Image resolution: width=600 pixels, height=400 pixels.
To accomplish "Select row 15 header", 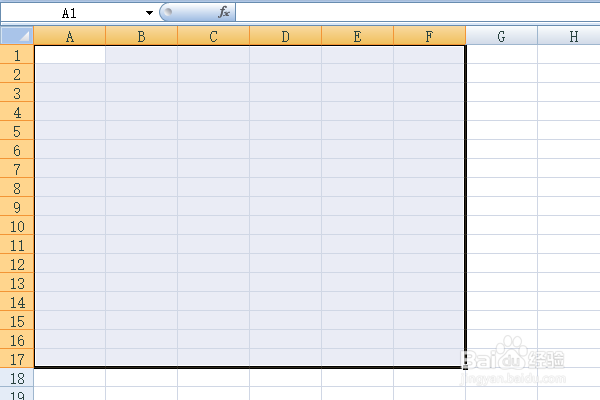I will coord(17,321).
